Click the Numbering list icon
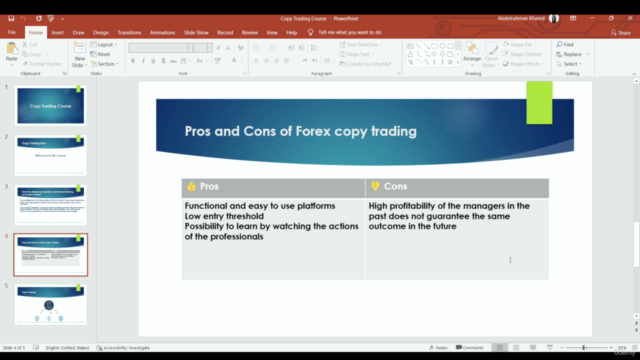640x360 pixels. click(273, 48)
